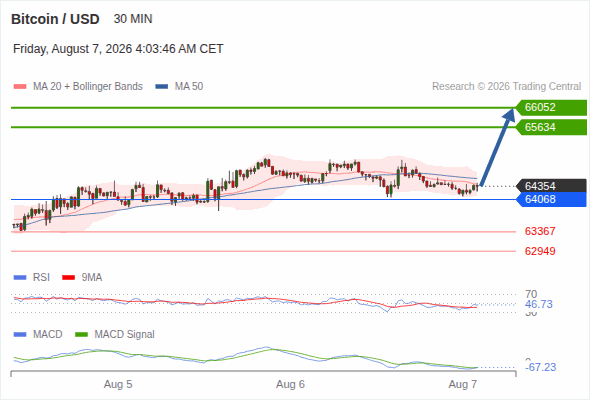Select the 66052 resistance price tag
Image resolution: width=590 pixels, height=400 pixels.
click(551, 108)
